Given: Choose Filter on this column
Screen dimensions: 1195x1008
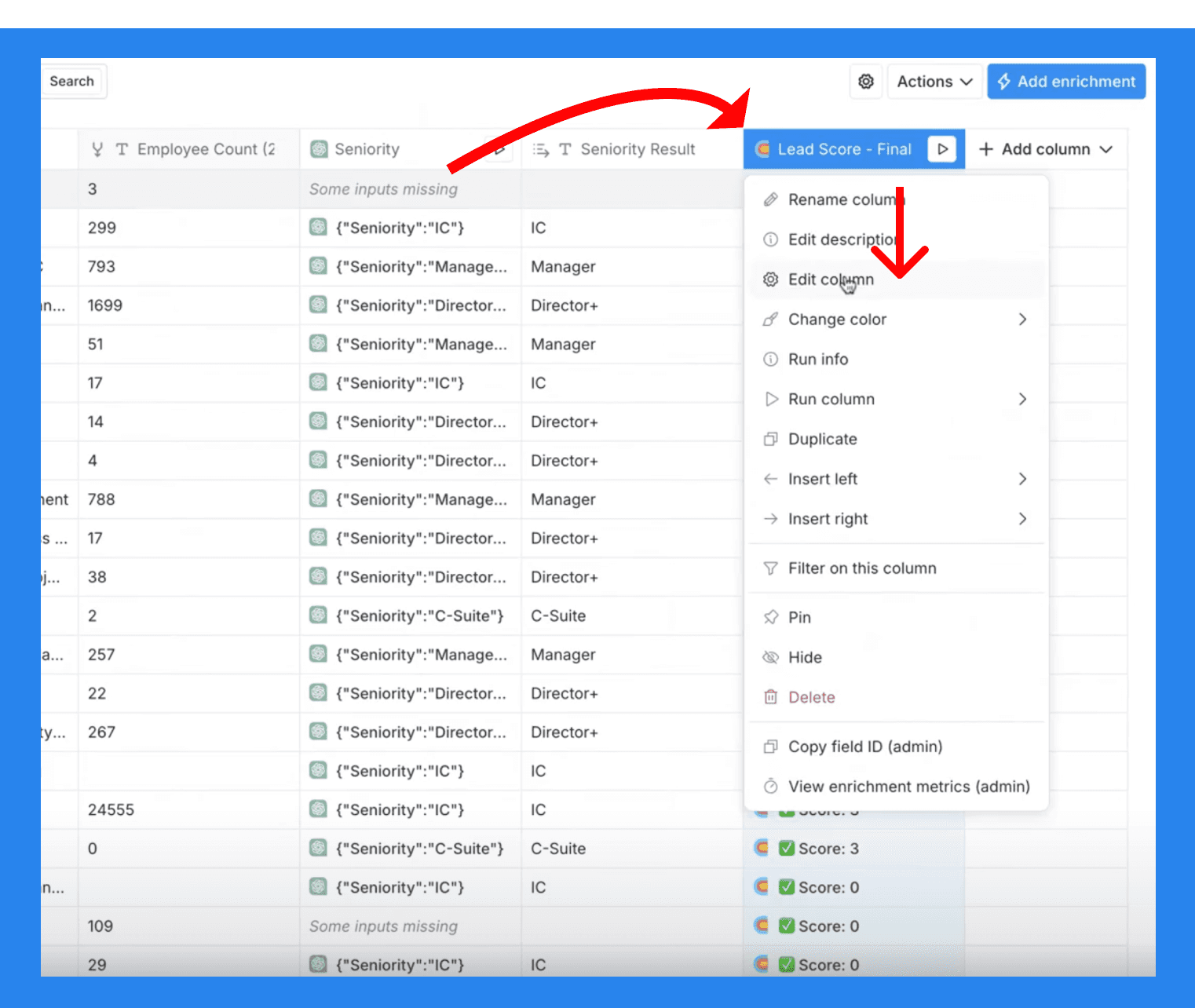Looking at the screenshot, I should tap(897, 568).
